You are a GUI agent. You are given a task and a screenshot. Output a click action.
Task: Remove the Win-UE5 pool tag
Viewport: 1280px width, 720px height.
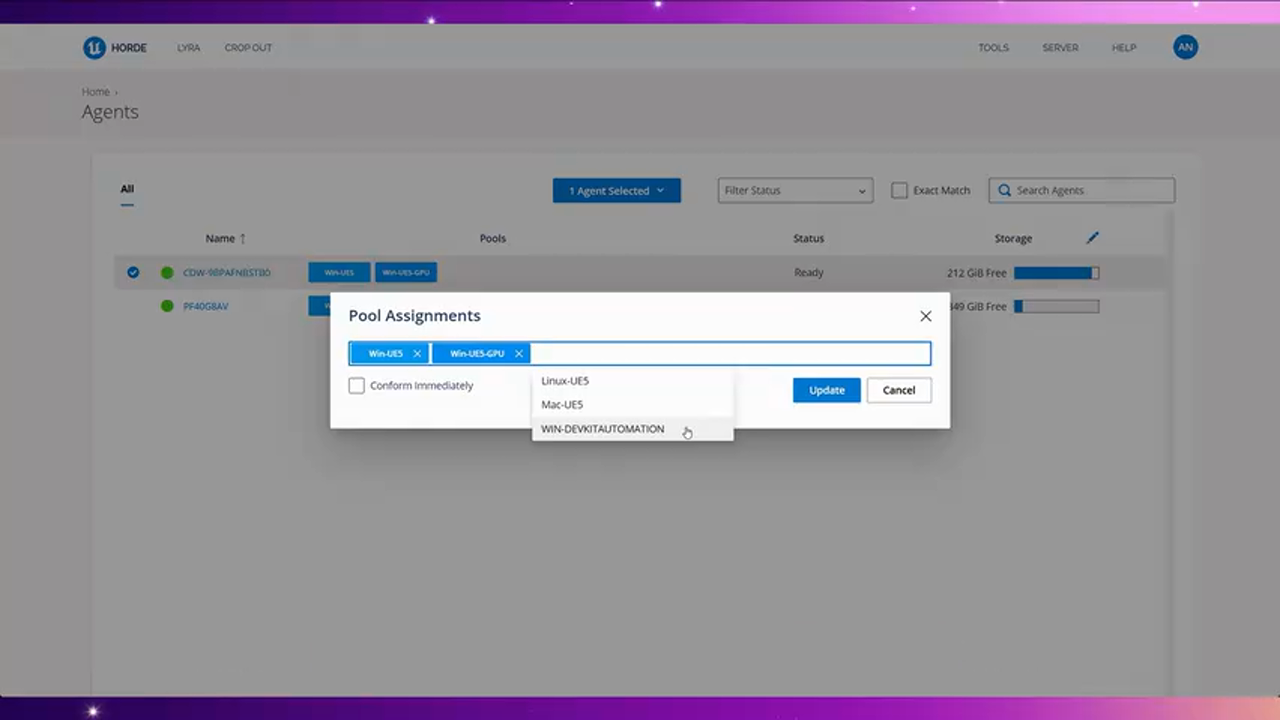[417, 354]
